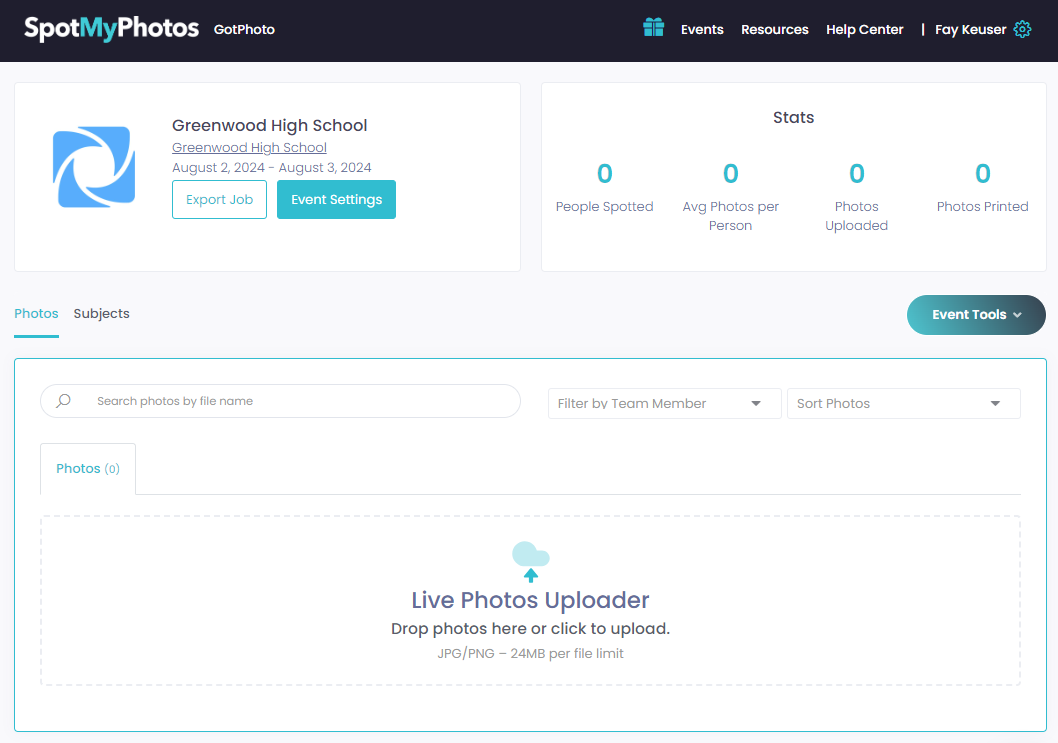Open account settings gear icon
The width and height of the screenshot is (1058, 743).
click(x=1022, y=30)
